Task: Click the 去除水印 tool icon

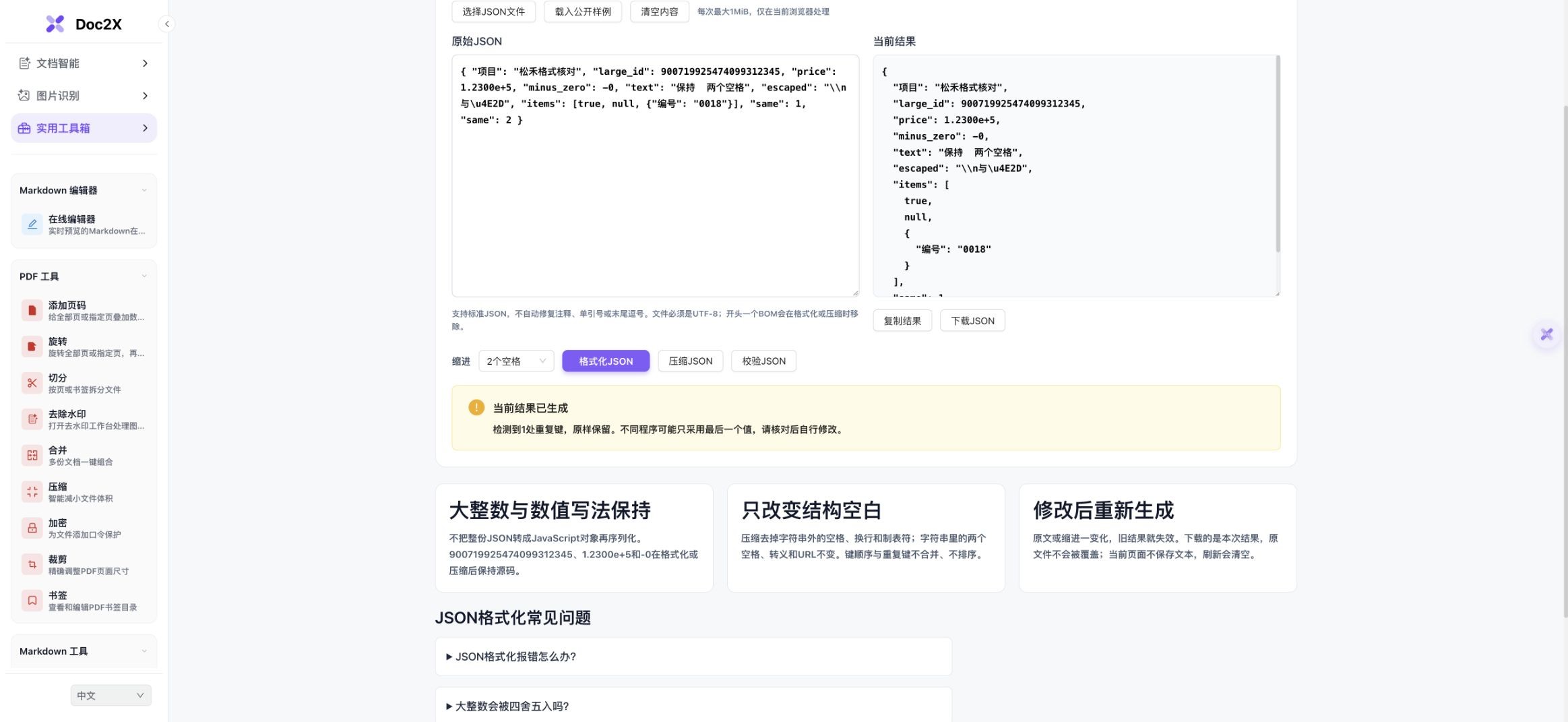Action: 32,419
